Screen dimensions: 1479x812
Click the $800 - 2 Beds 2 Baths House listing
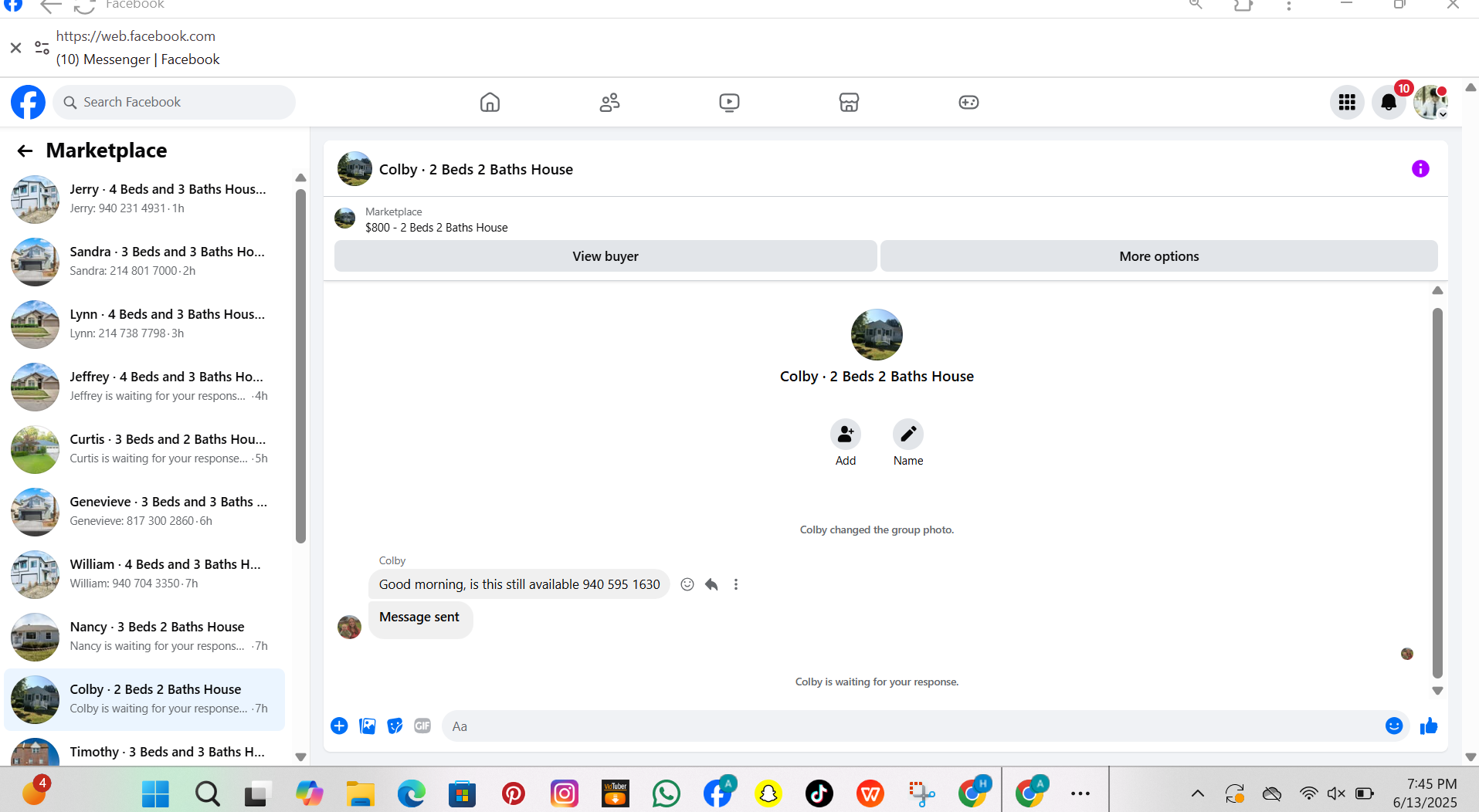tap(436, 227)
